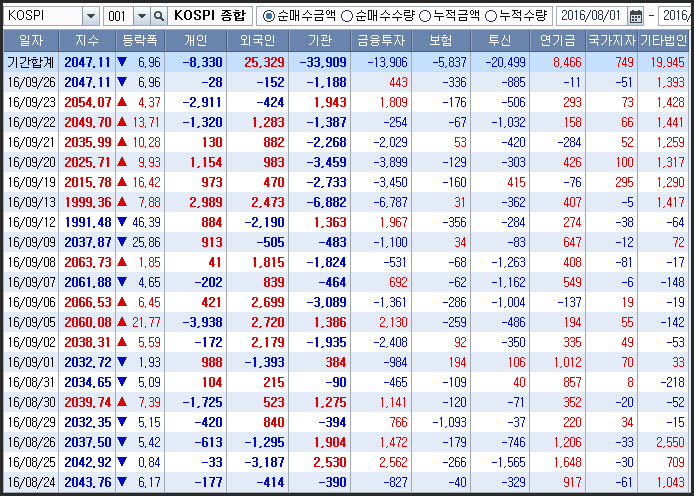
Task: Click individual total value -8,330
Action: pos(202,62)
